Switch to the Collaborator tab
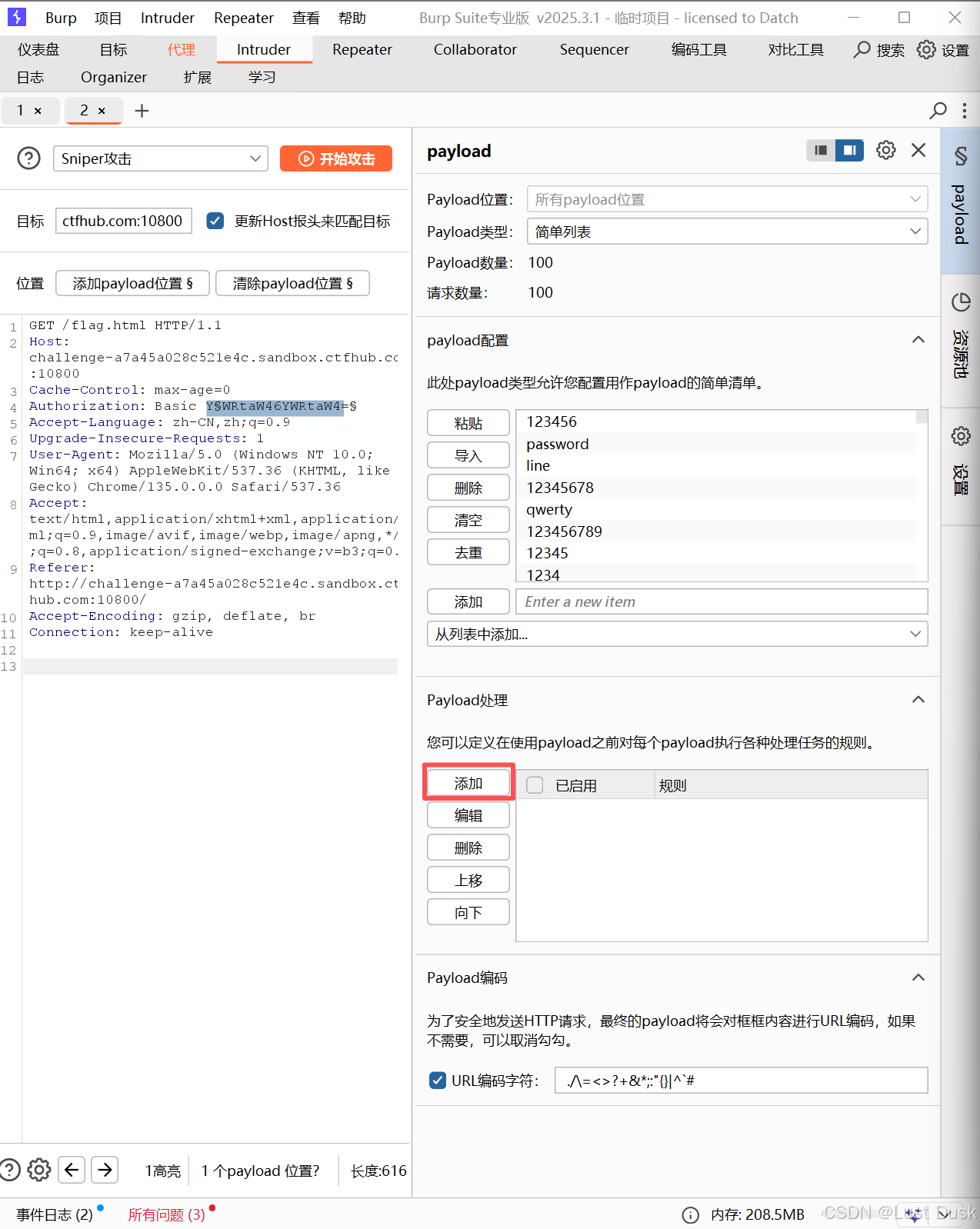 [475, 49]
